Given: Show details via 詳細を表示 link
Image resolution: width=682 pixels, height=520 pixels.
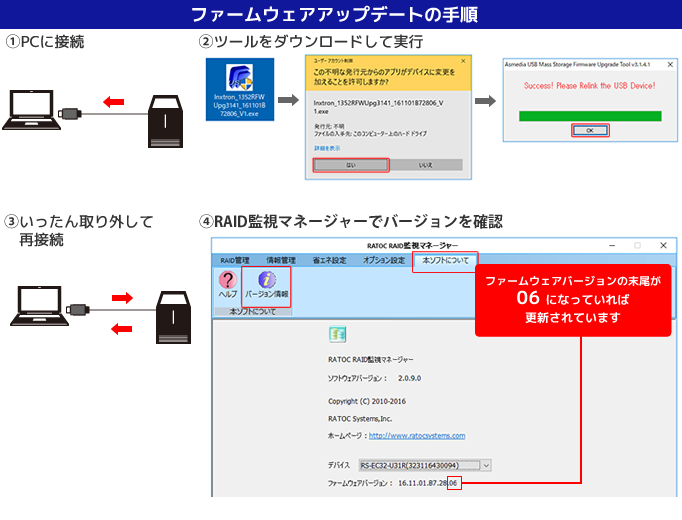Looking at the screenshot, I should (x=327, y=148).
